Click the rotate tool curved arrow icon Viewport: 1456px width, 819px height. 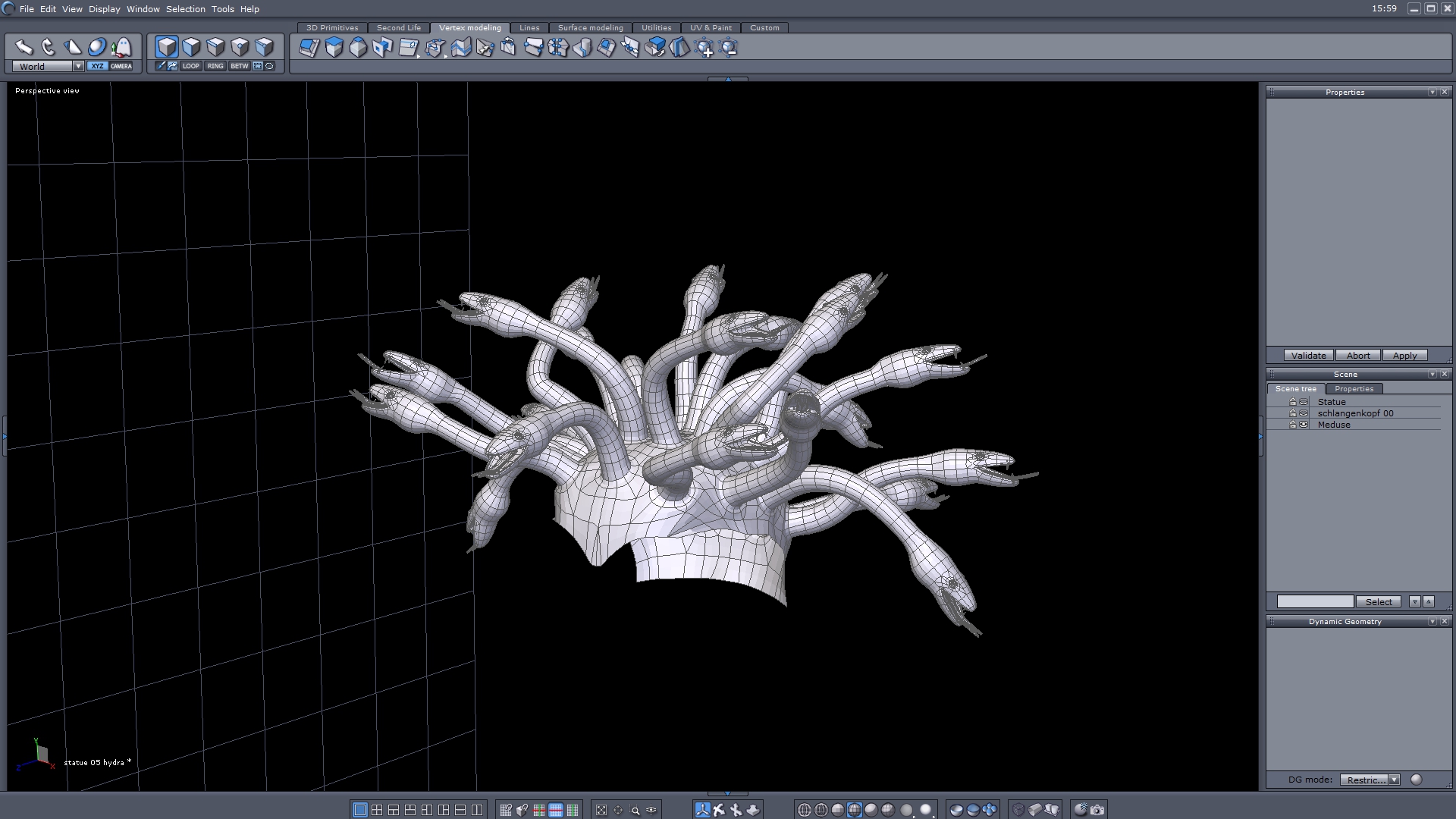tap(49, 48)
